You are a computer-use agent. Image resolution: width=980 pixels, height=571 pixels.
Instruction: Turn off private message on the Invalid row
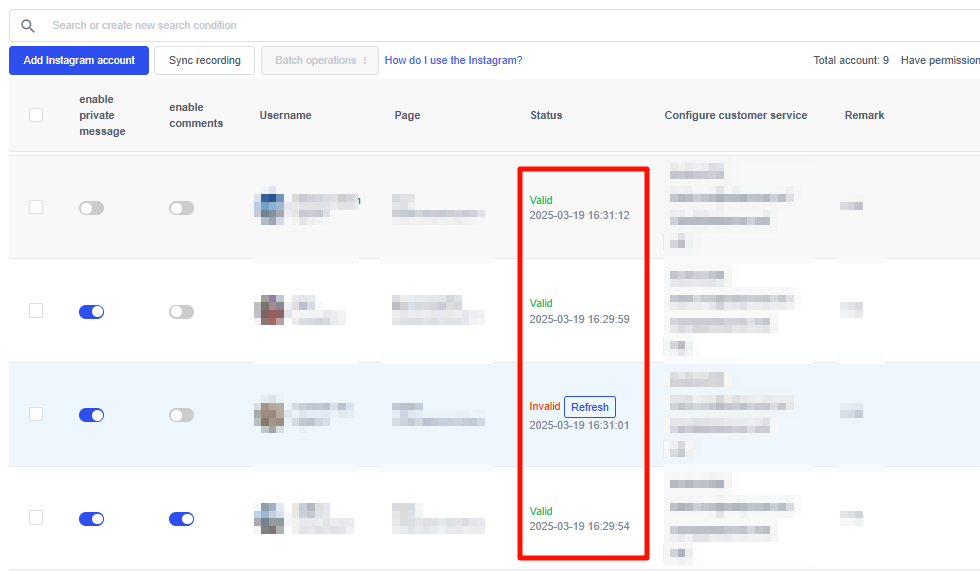click(x=91, y=415)
